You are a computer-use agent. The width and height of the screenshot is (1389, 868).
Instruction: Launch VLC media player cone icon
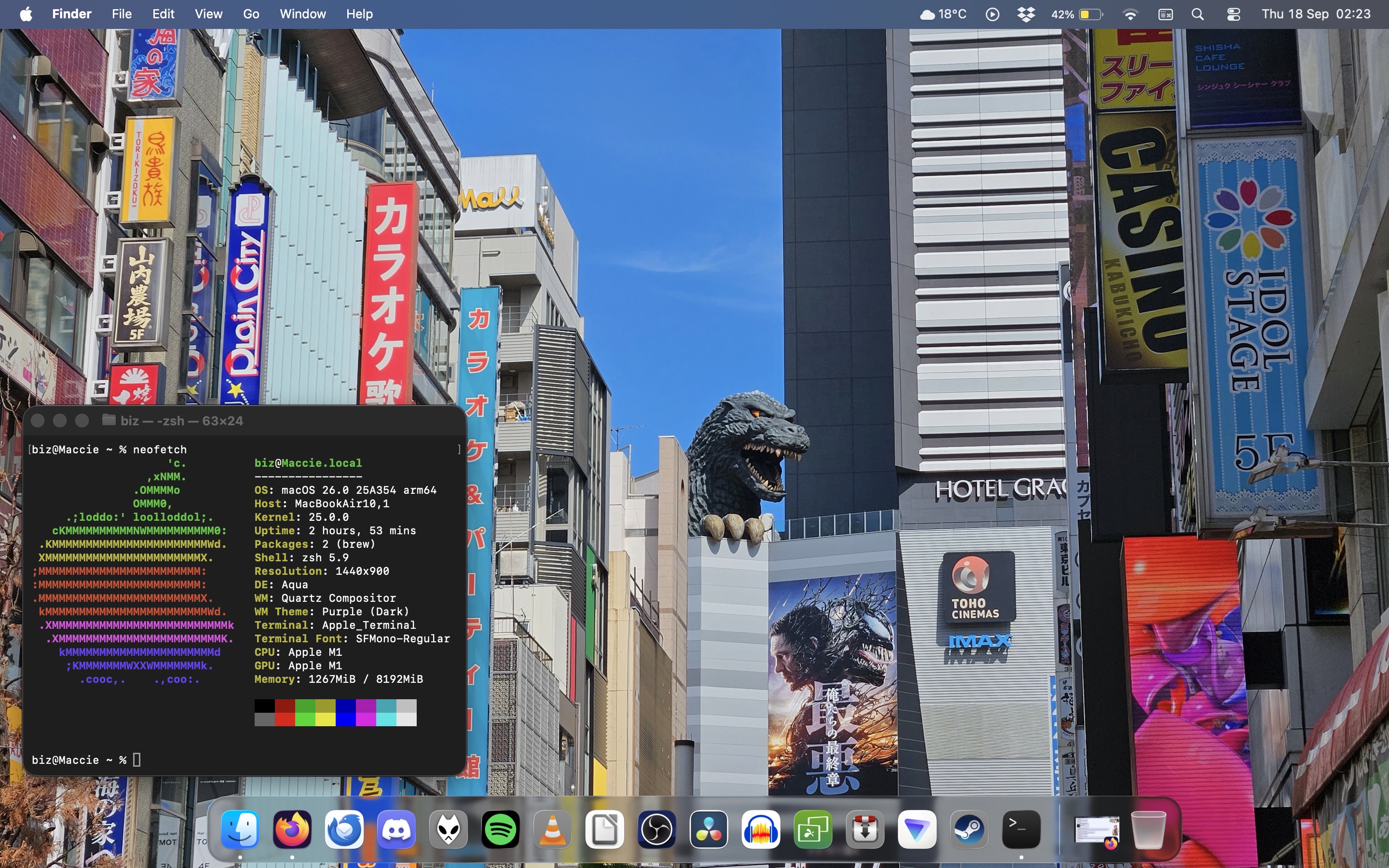553,829
